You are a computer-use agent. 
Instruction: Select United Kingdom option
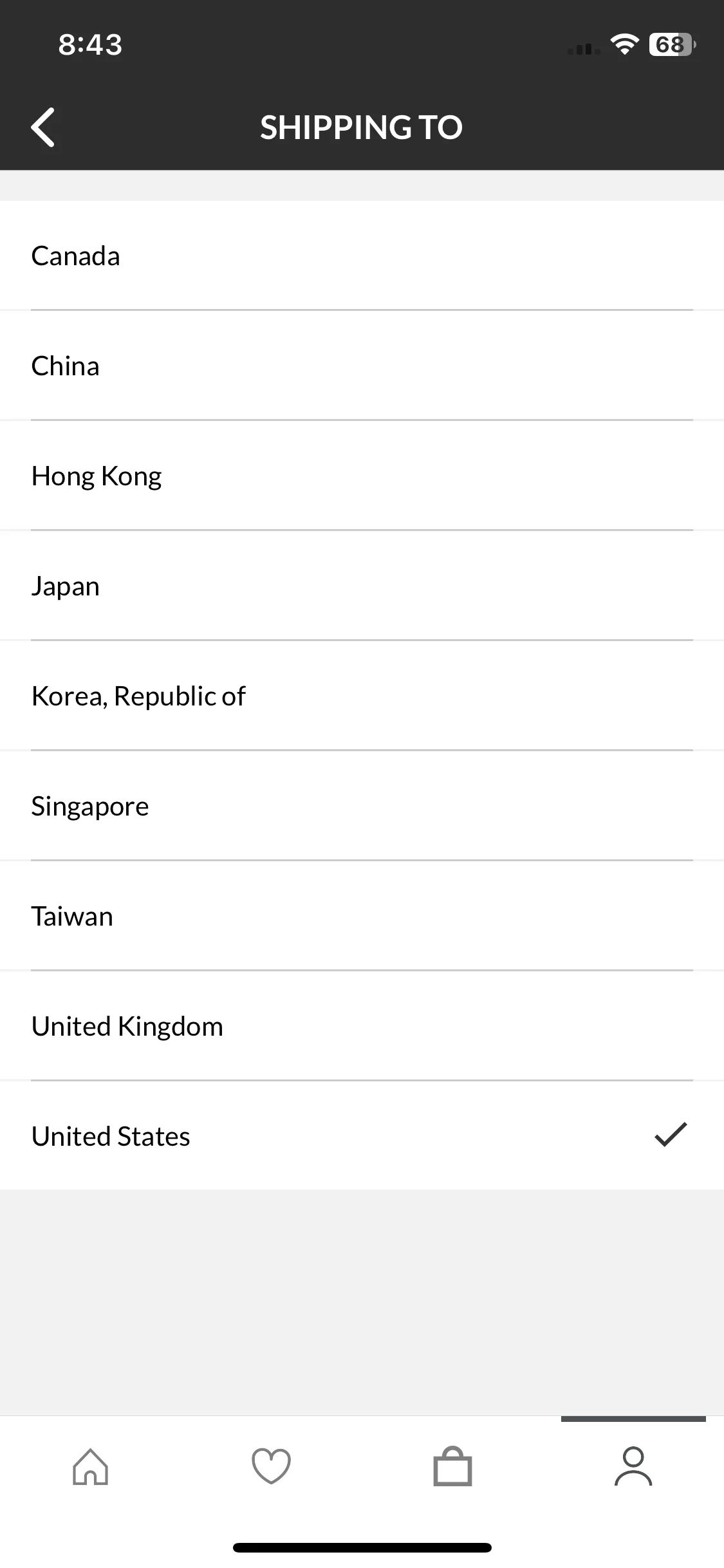tap(362, 1026)
